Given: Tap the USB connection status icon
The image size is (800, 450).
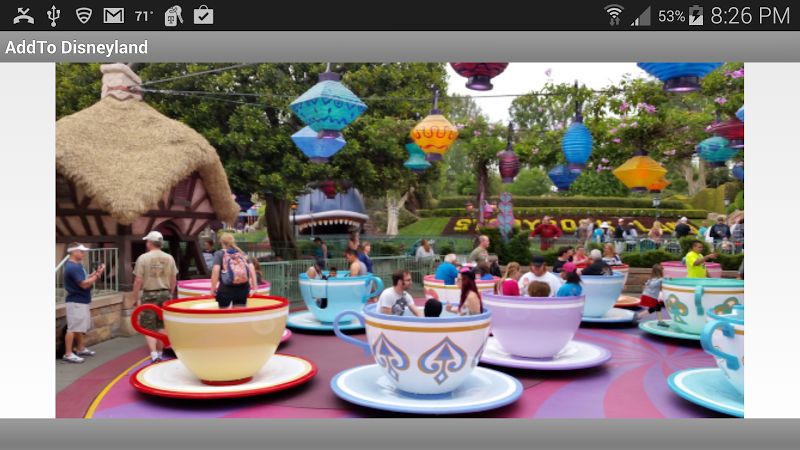Looking at the screenshot, I should 54,16.
